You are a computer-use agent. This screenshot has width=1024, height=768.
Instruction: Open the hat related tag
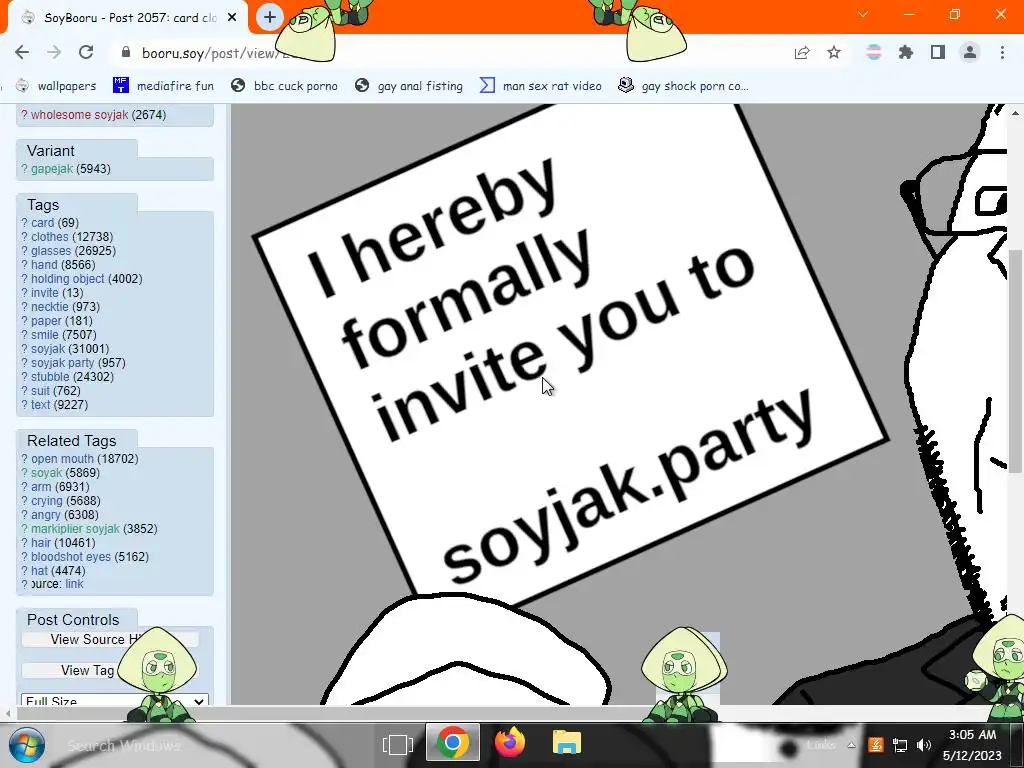pyautogui.click(x=39, y=571)
